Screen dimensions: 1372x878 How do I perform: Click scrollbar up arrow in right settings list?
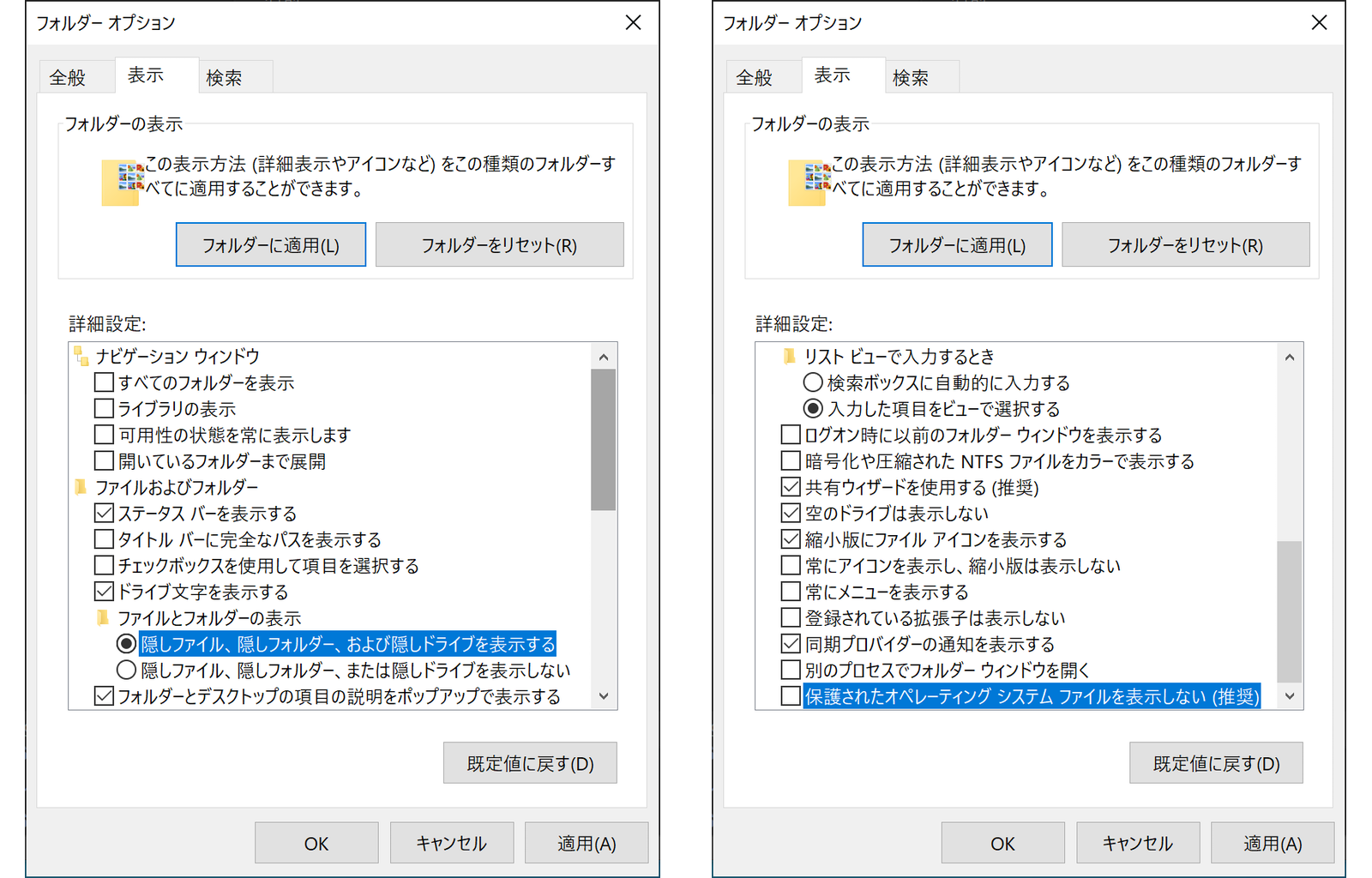[1290, 357]
